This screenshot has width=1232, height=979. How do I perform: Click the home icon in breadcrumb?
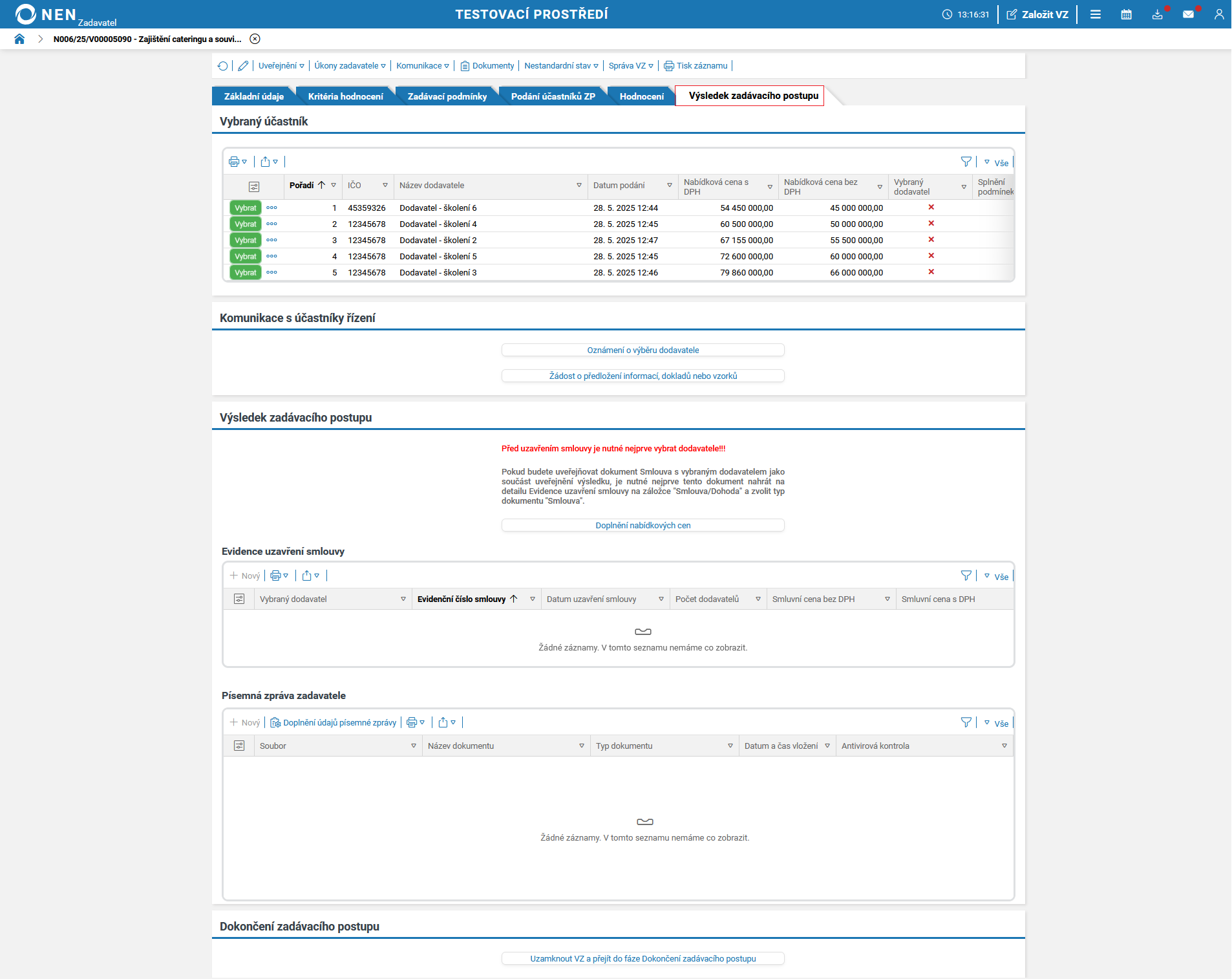coord(19,39)
